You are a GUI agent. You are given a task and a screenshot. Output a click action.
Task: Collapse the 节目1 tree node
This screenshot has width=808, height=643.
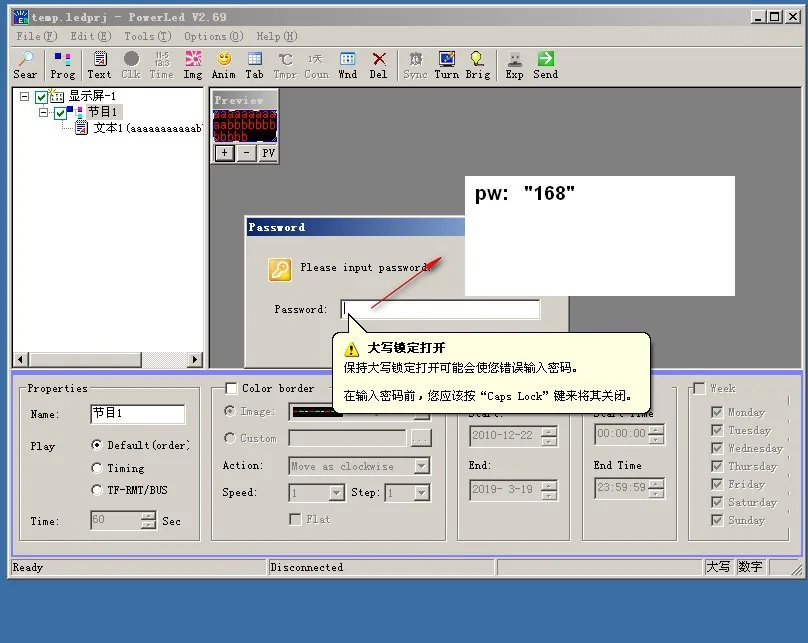[x=44, y=112]
